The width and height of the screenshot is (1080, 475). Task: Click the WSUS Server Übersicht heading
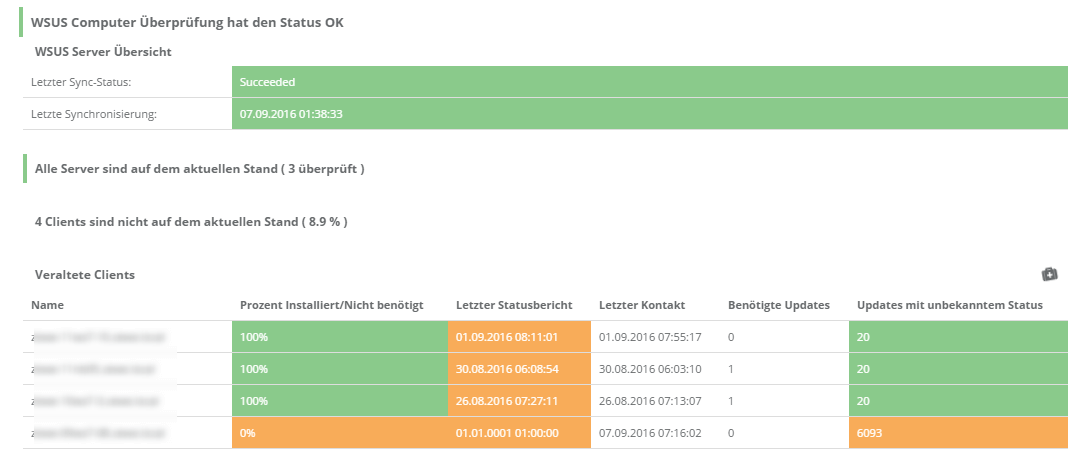106,51
